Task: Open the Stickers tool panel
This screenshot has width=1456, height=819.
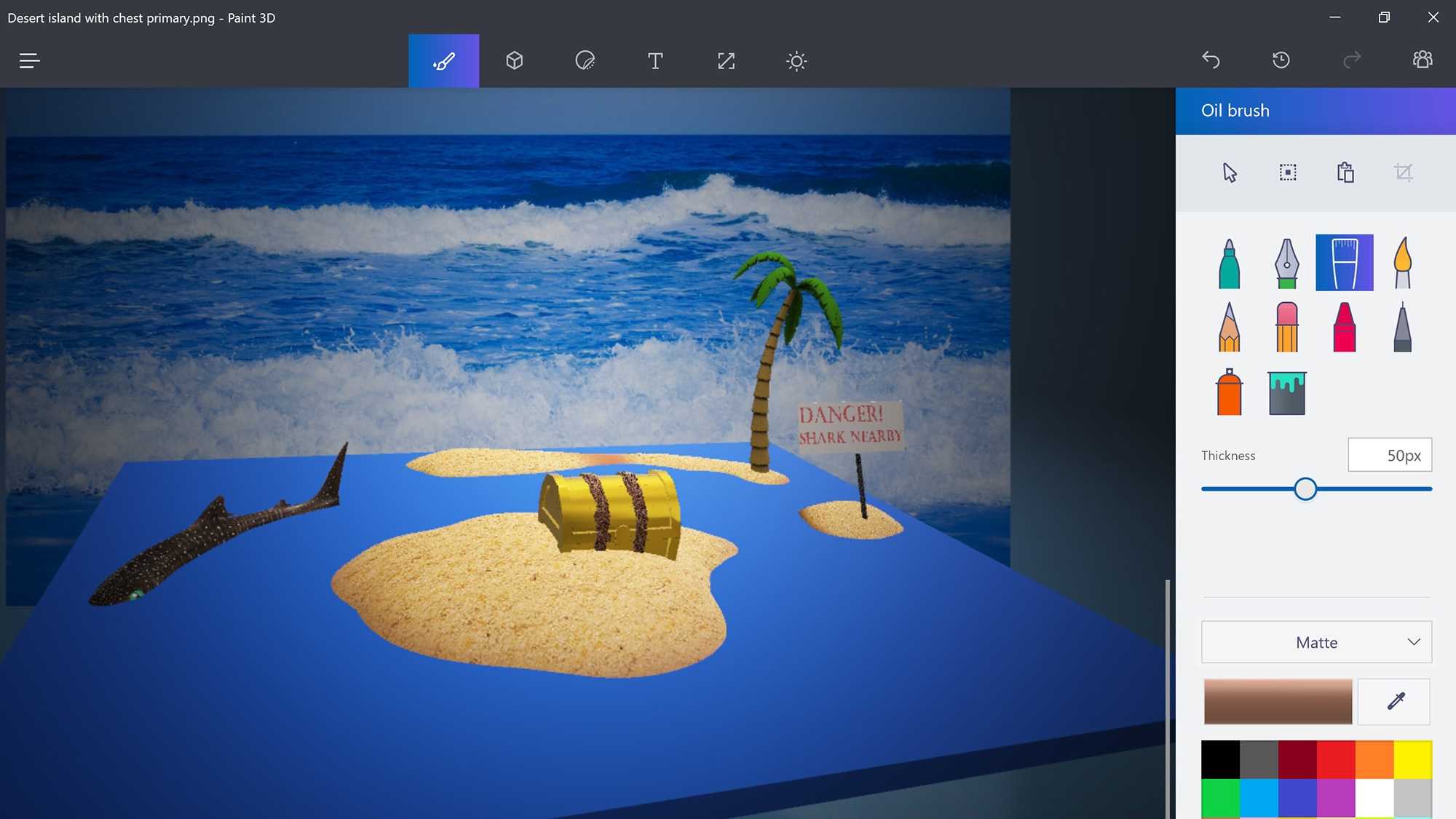Action: (585, 60)
